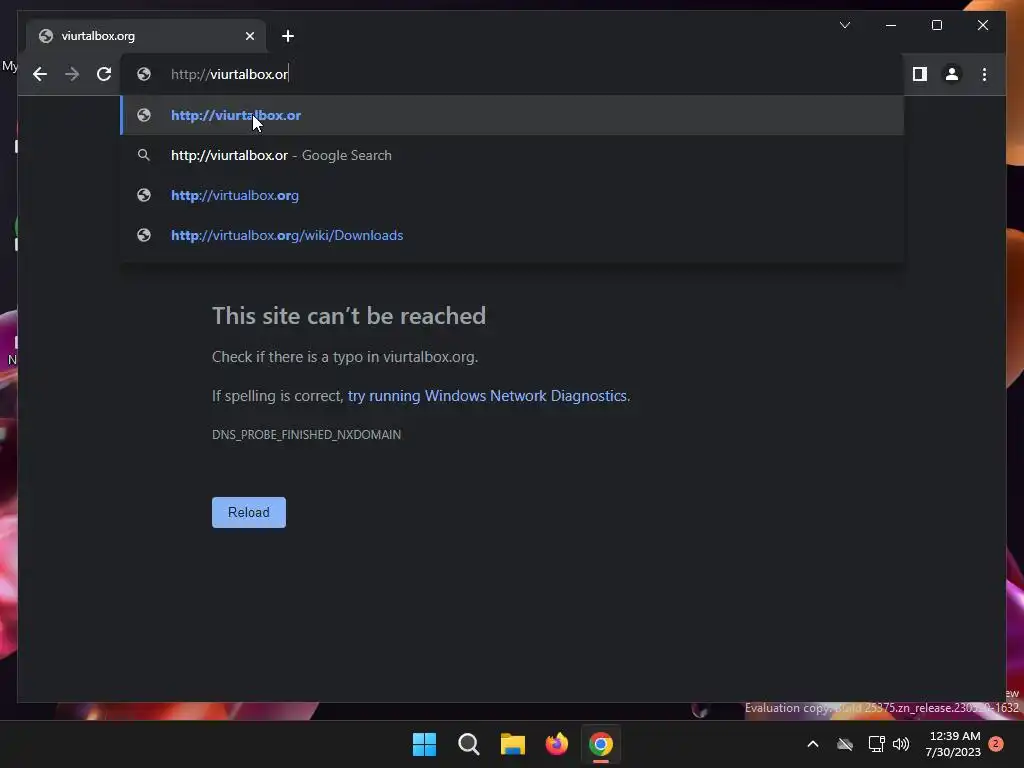Click the volume speaker tray icon
The width and height of the screenshot is (1024, 768).
pos(901,744)
